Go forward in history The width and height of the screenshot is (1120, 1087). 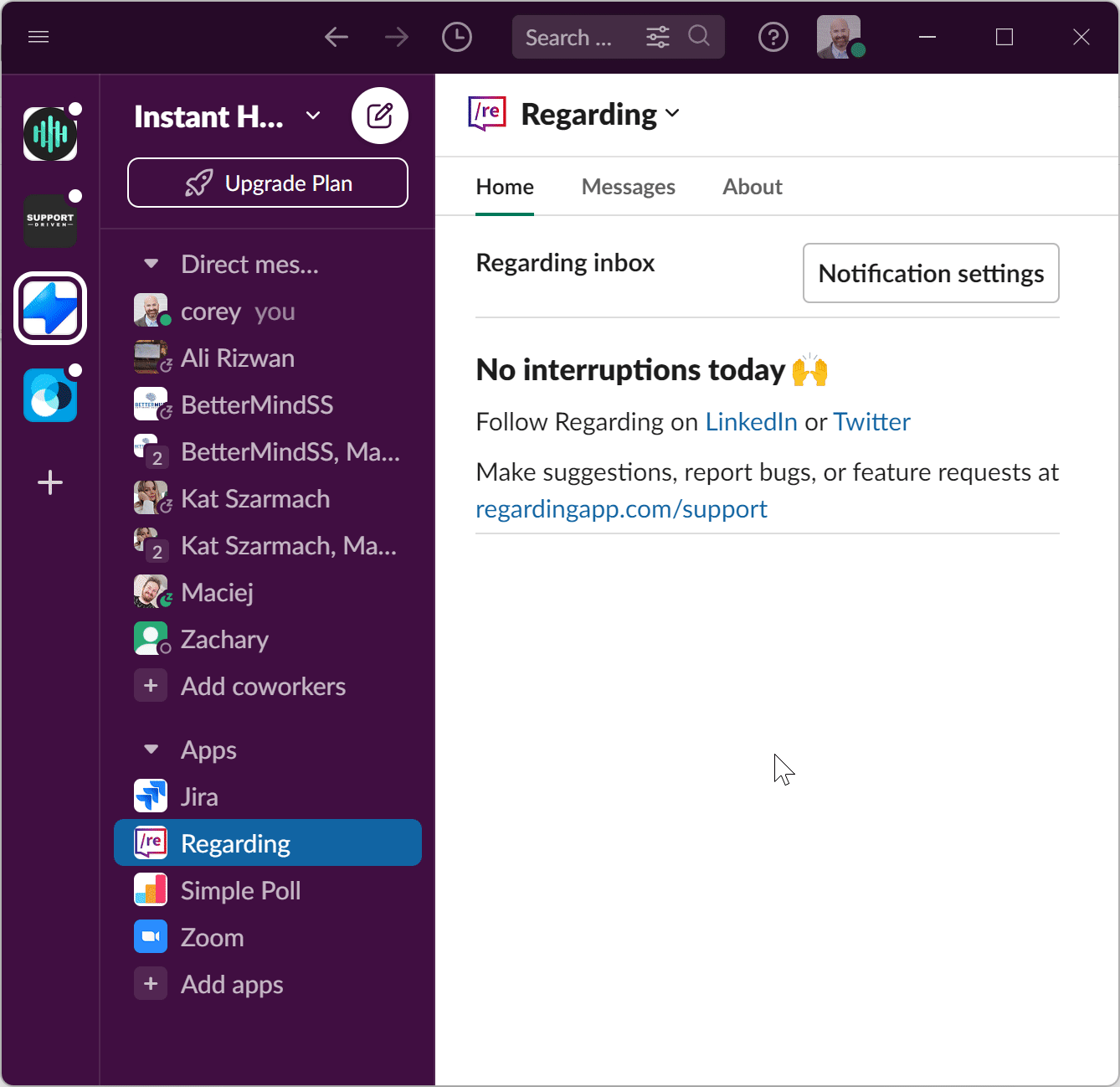[x=397, y=37]
